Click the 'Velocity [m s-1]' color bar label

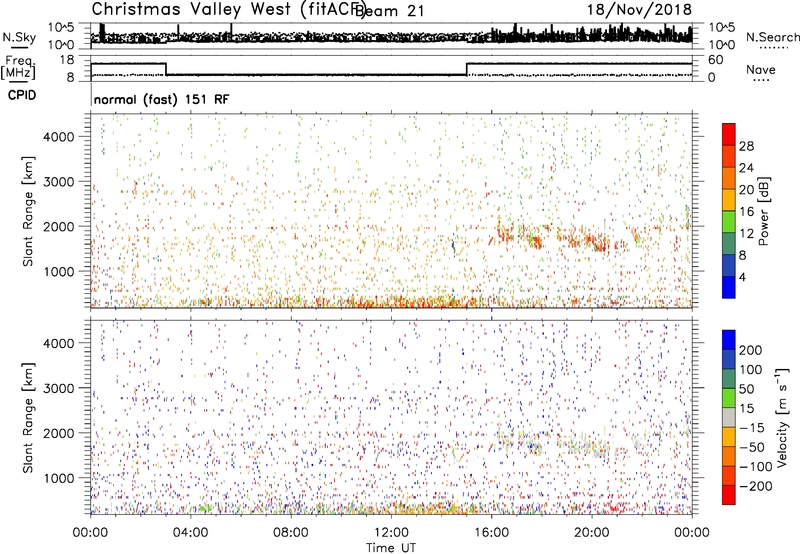pyautogui.click(x=782, y=417)
